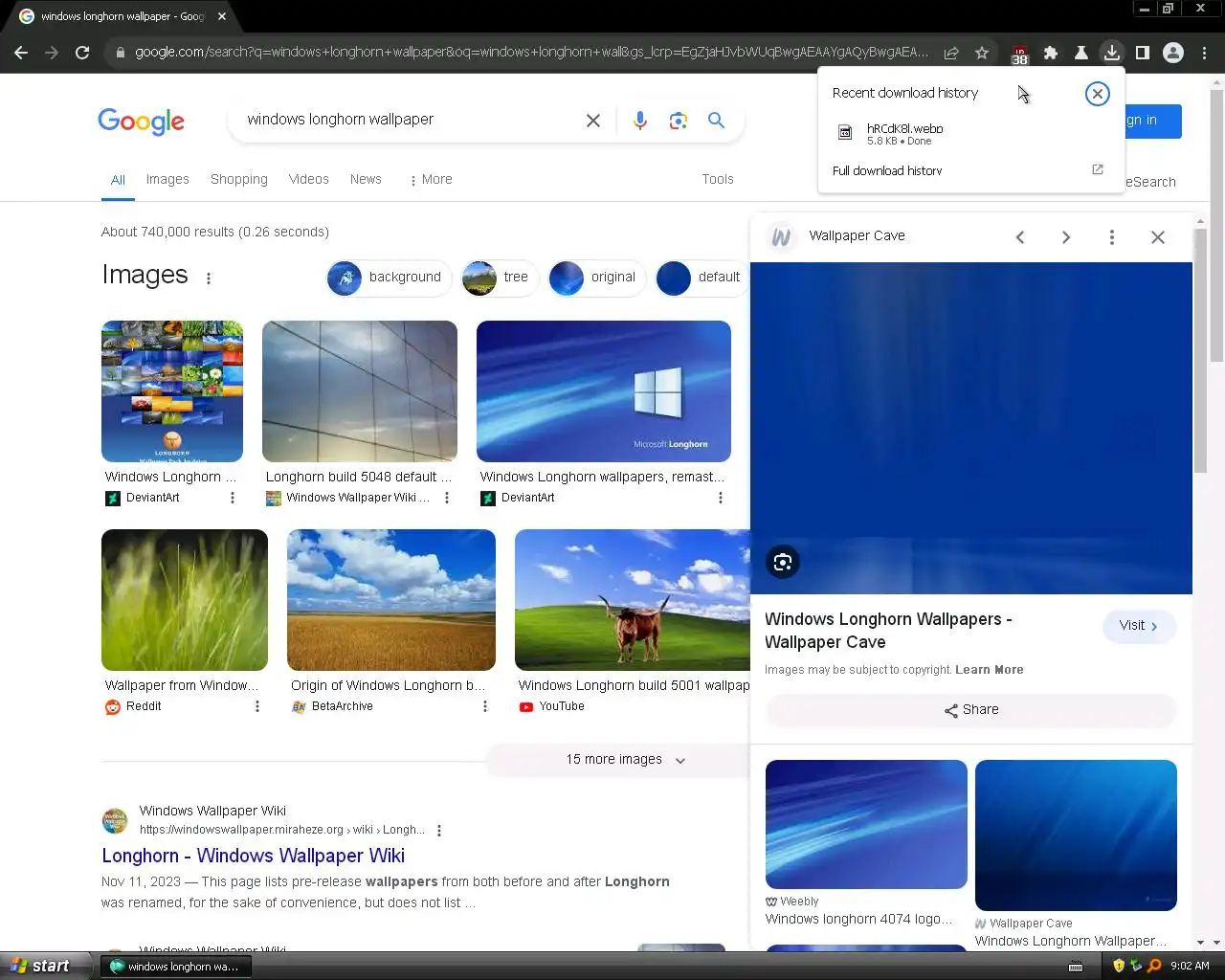Click the taskbar clock showing 9:02 AM
This screenshot has width=1225, height=980.
(x=1190, y=967)
